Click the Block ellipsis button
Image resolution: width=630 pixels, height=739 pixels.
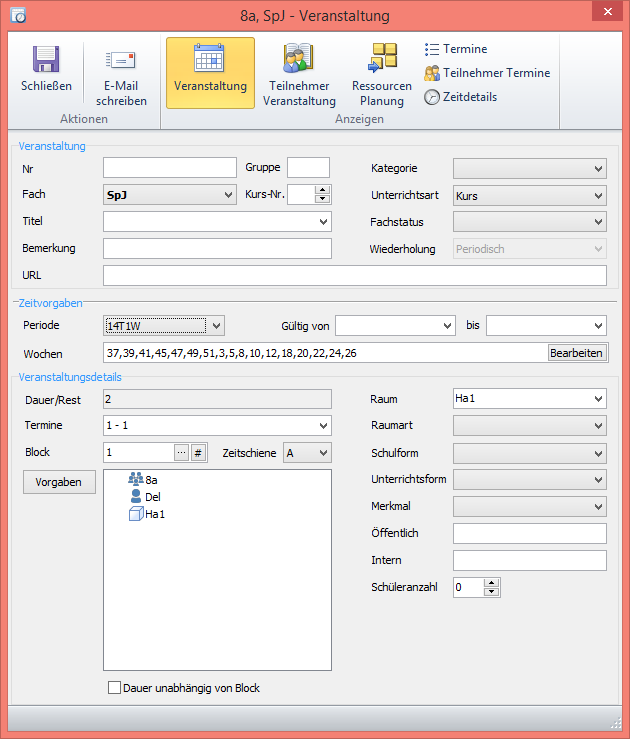tap(182, 453)
